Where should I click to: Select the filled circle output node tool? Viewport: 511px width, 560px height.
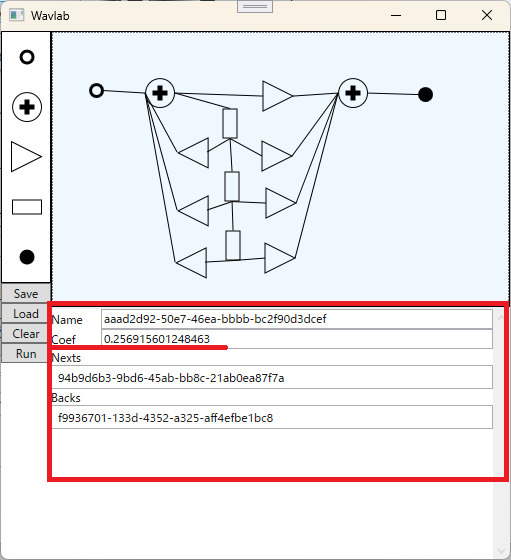pos(27,257)
